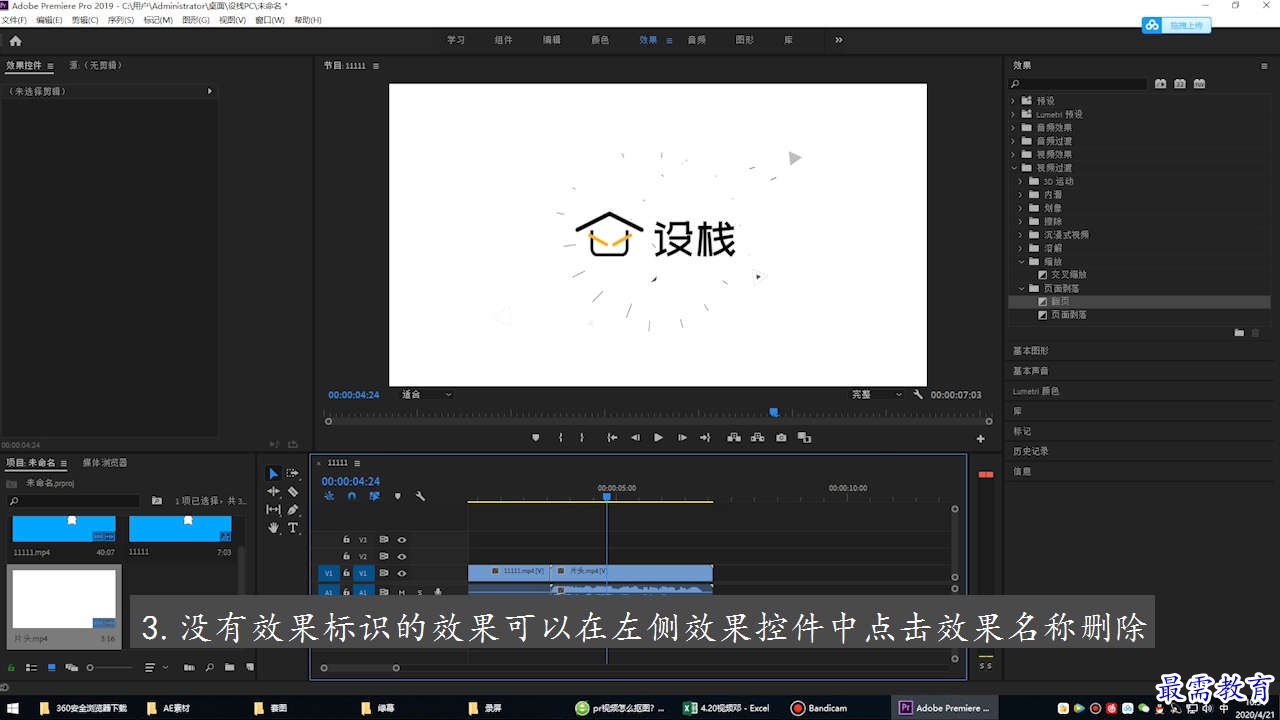Toggle snap magnet in timeline
1280x720 pixels.
pos(351,496)
